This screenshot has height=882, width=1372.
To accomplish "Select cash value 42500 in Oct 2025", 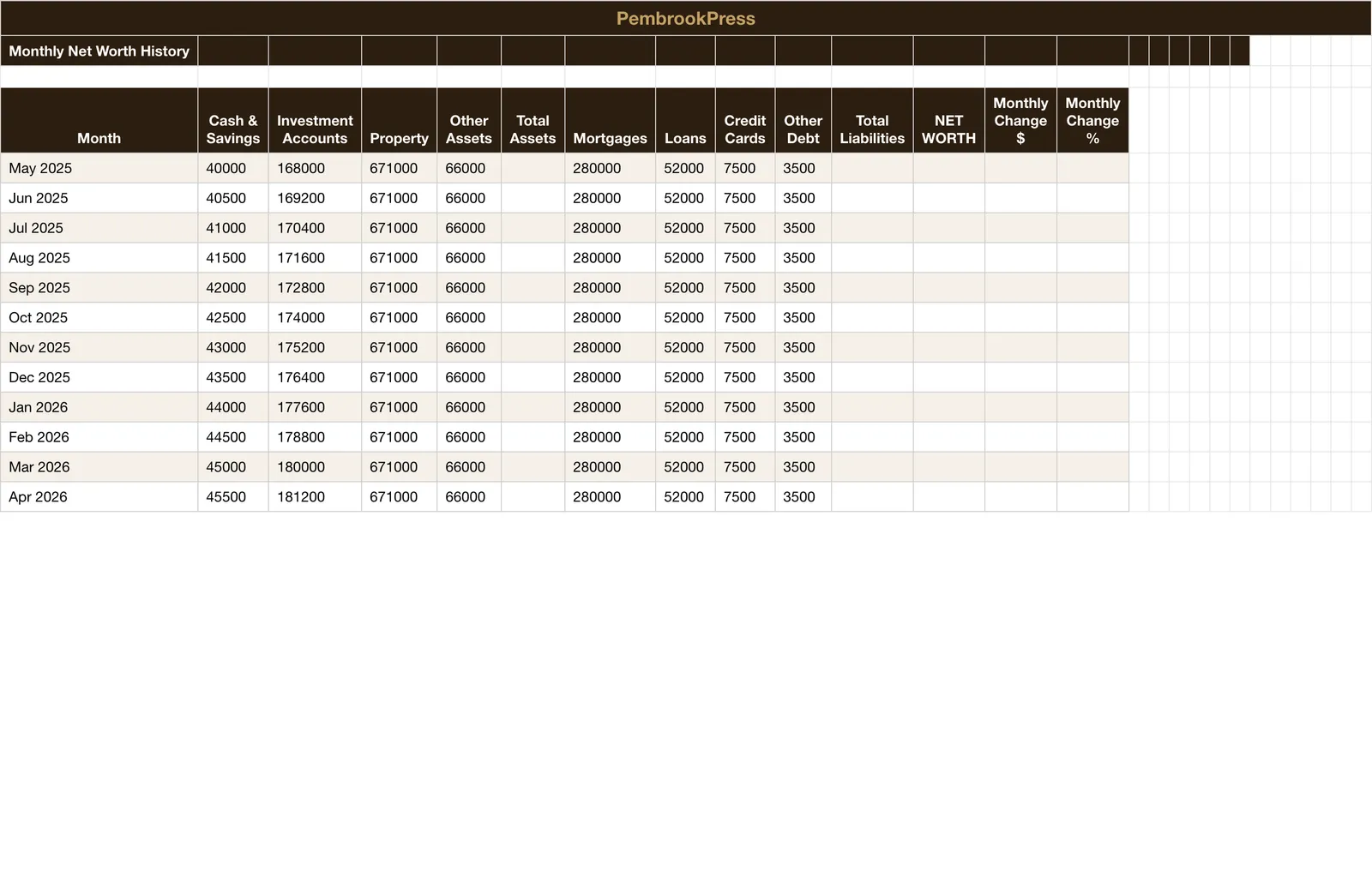I will pyautogui.click(x=233, y=317).
